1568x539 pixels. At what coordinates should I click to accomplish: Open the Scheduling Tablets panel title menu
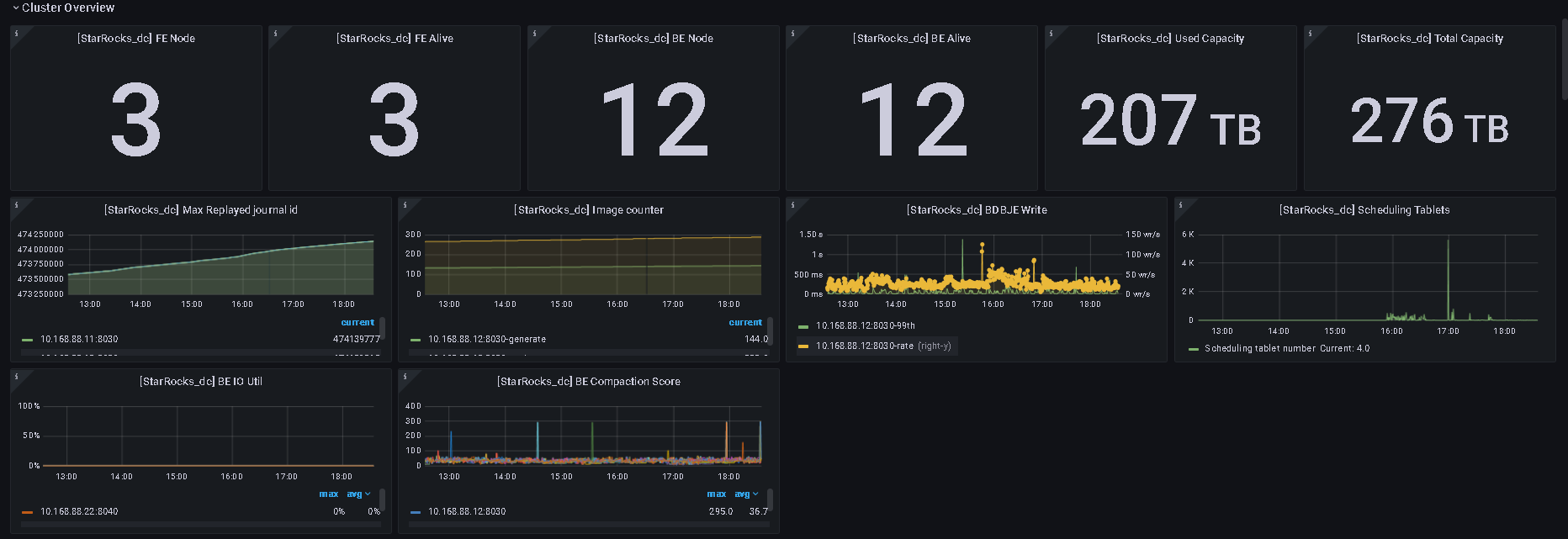[x=1364, y=210]
